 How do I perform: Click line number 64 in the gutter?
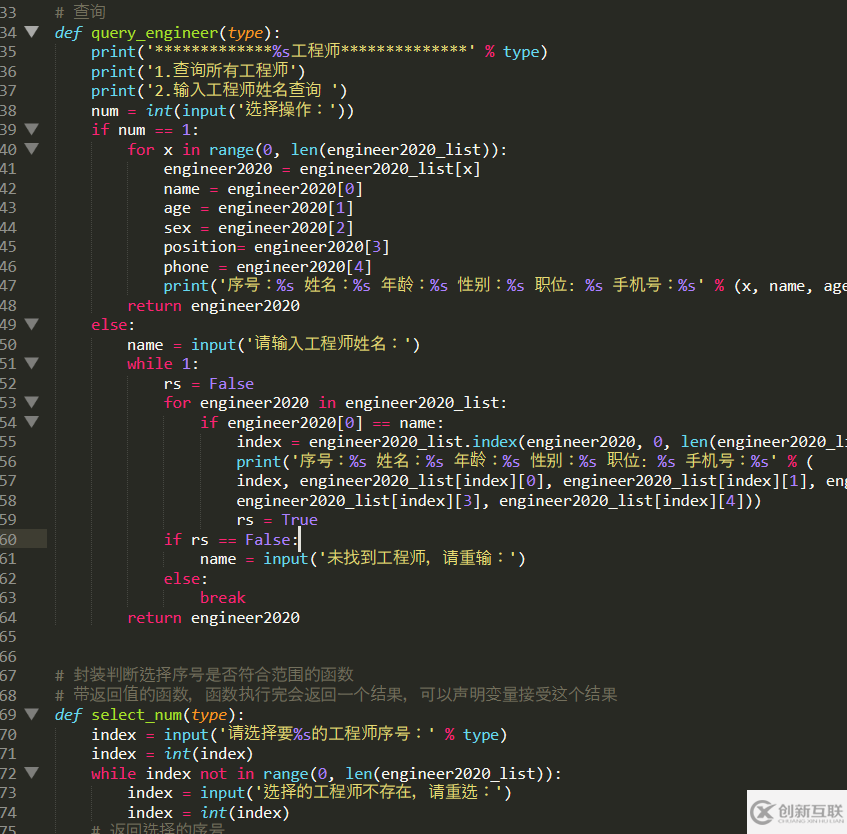pyautogui.click(x=9, y=617)
